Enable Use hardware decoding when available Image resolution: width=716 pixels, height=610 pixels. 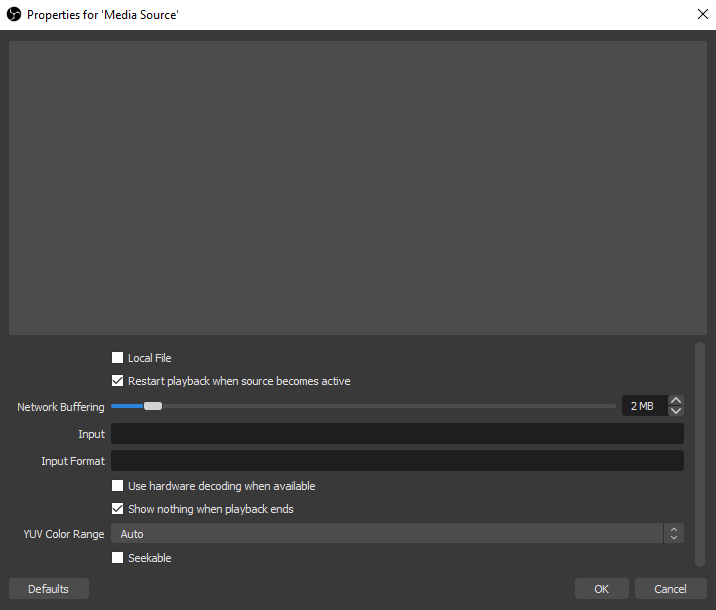tap(118, 486)
